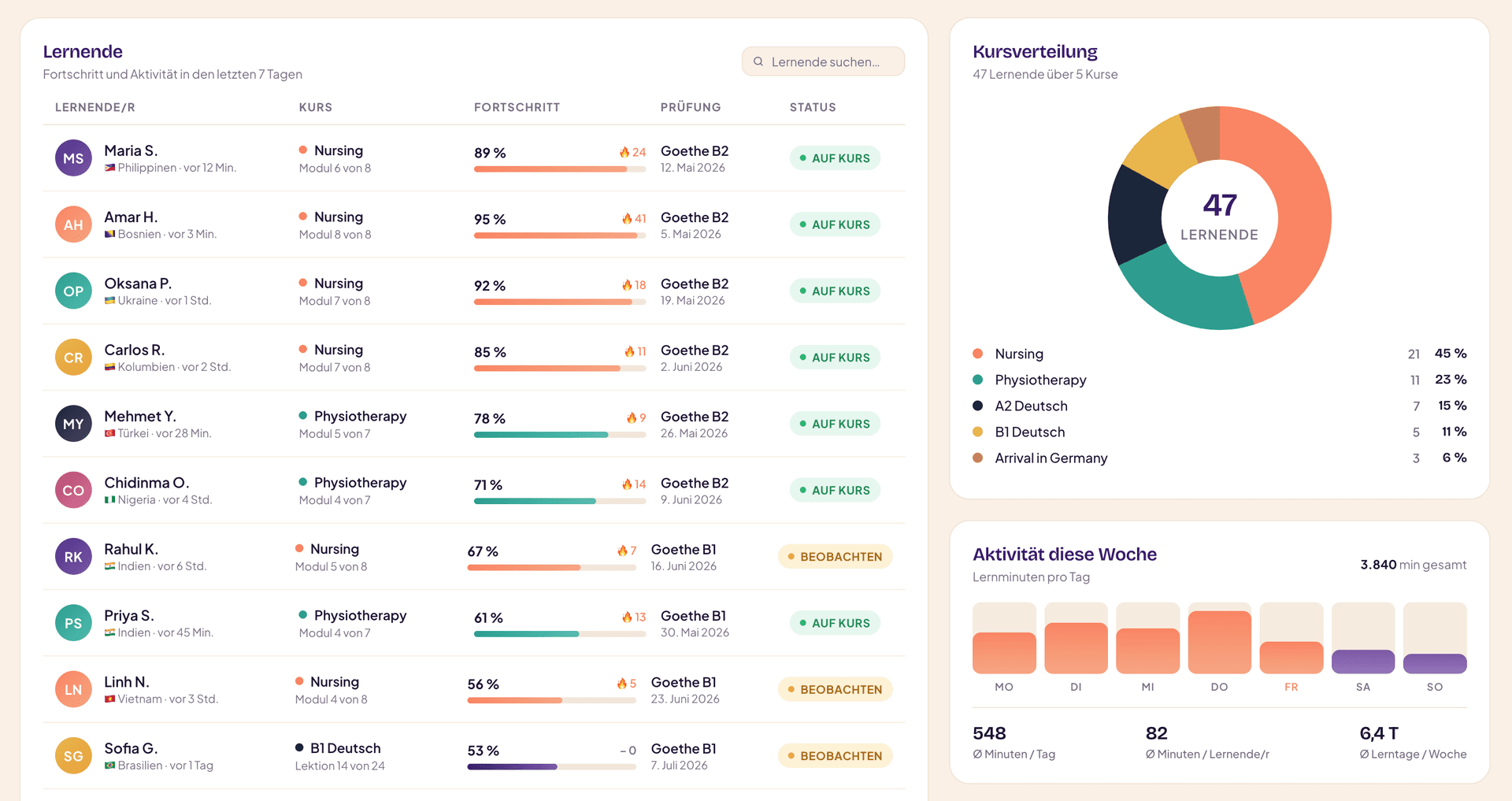This screenshot has height=801, width=1512.
Task: Click Amar H. avatar AH
Action: click(x=73, y=224)
